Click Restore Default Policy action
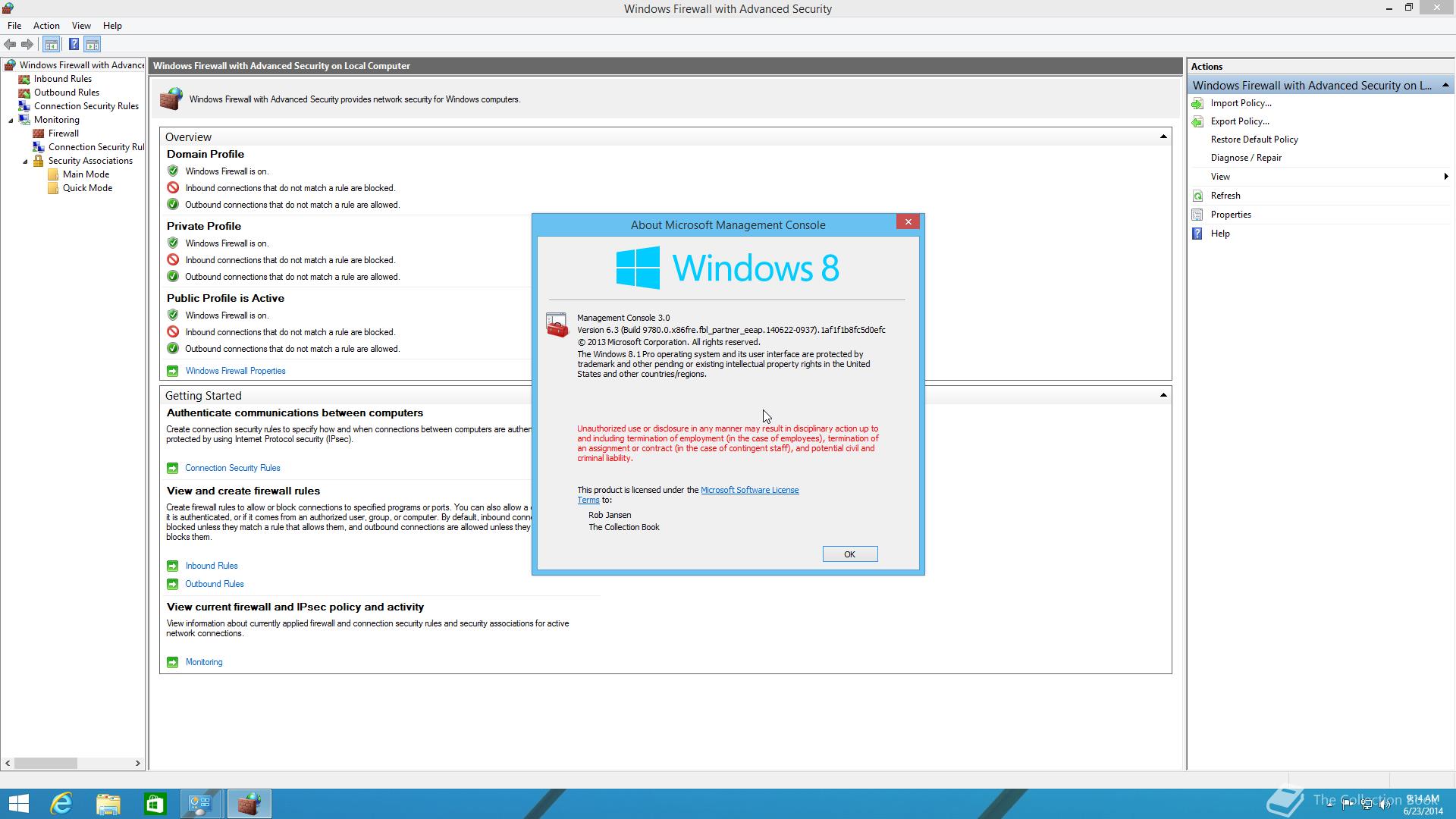Screen dimensions: 1456x819 pos(1254,140)
